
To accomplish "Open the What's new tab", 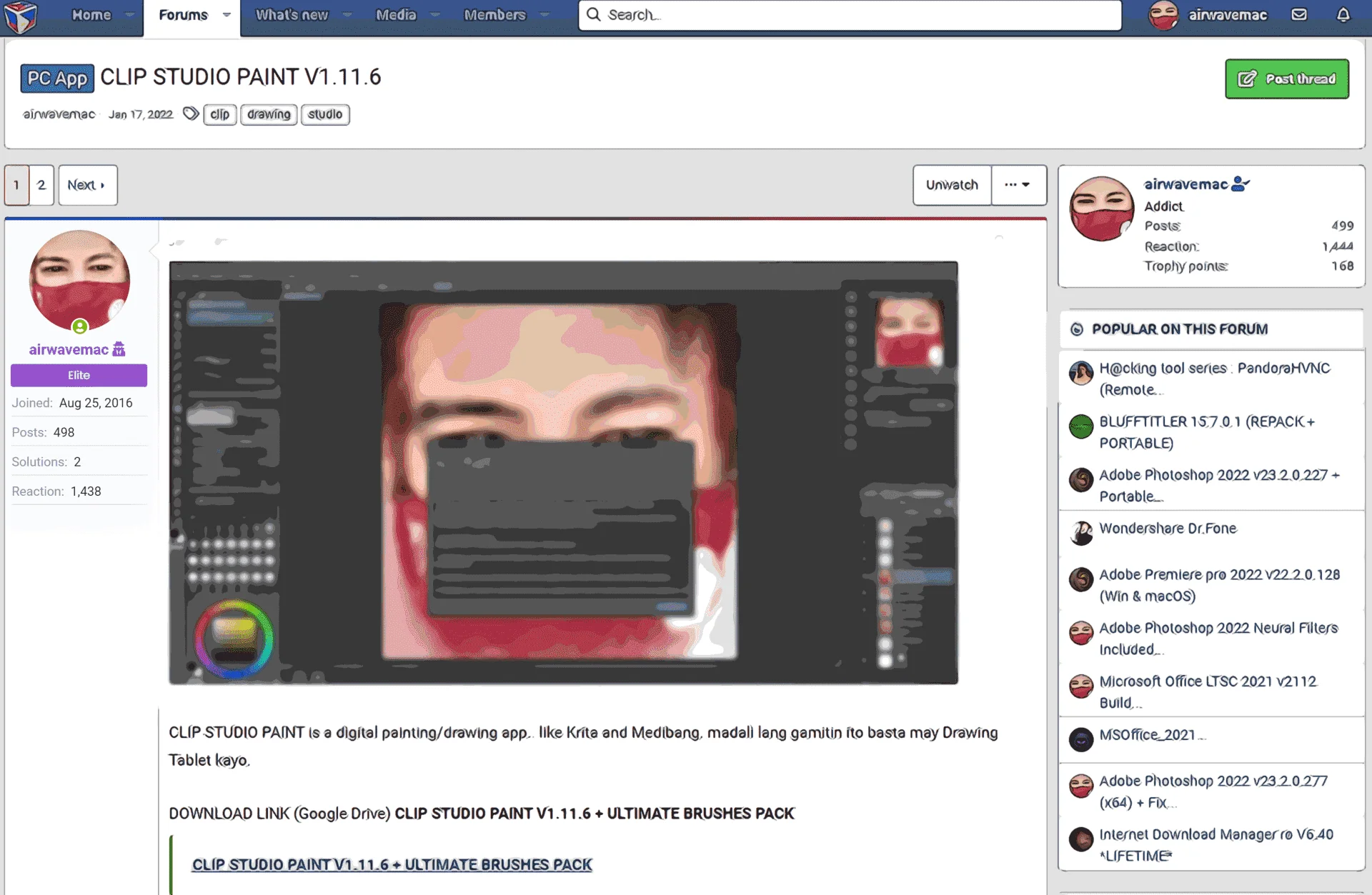I will point(292,15).
